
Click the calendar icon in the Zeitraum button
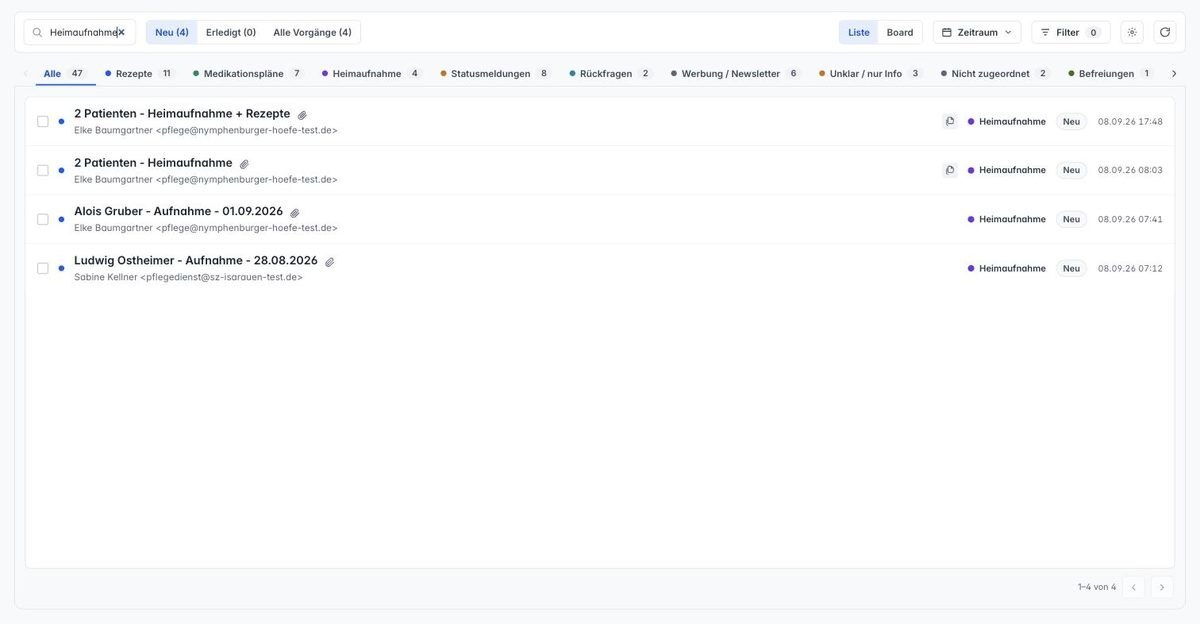pyautogui.click(x=947, y=32)
